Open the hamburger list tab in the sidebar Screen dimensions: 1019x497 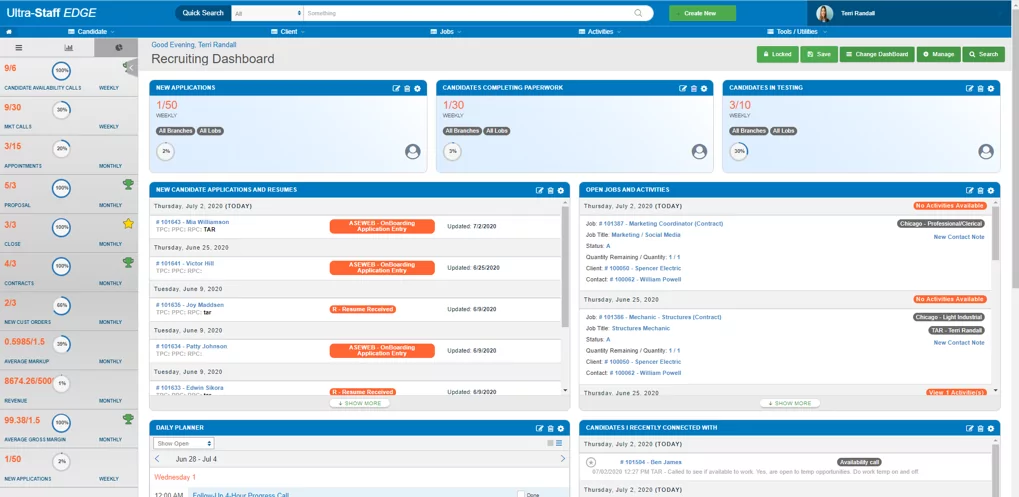pos(19,47)
